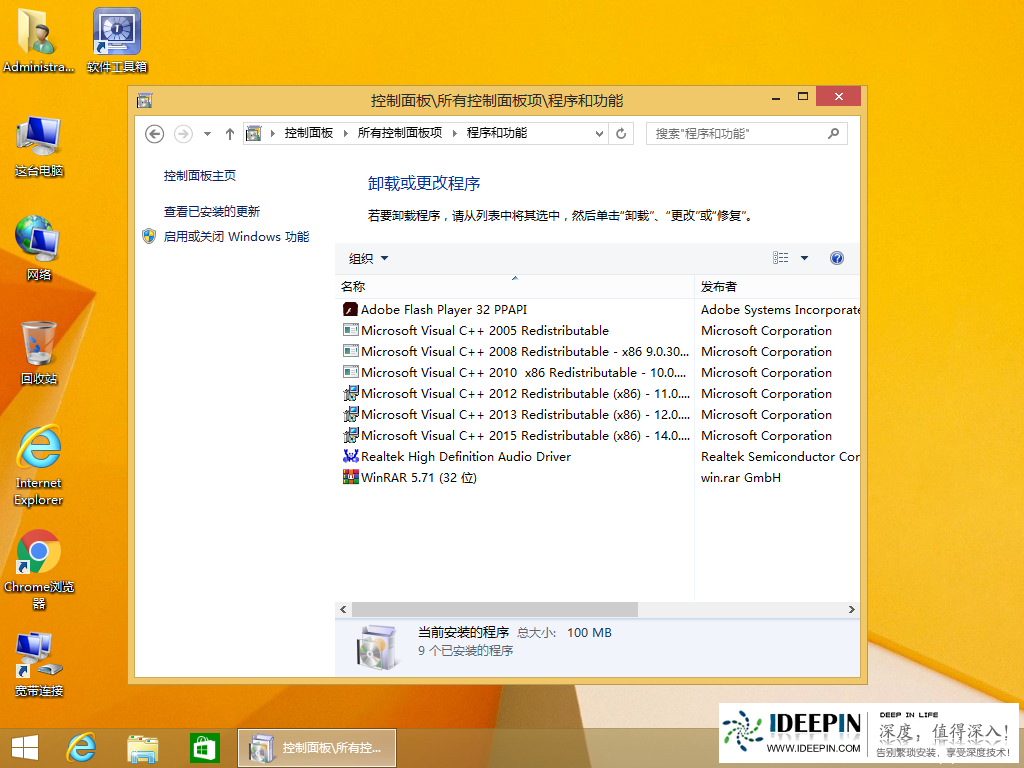
Task: Click the 控制面板 breadcrumb segment
Action: (309, 133)
